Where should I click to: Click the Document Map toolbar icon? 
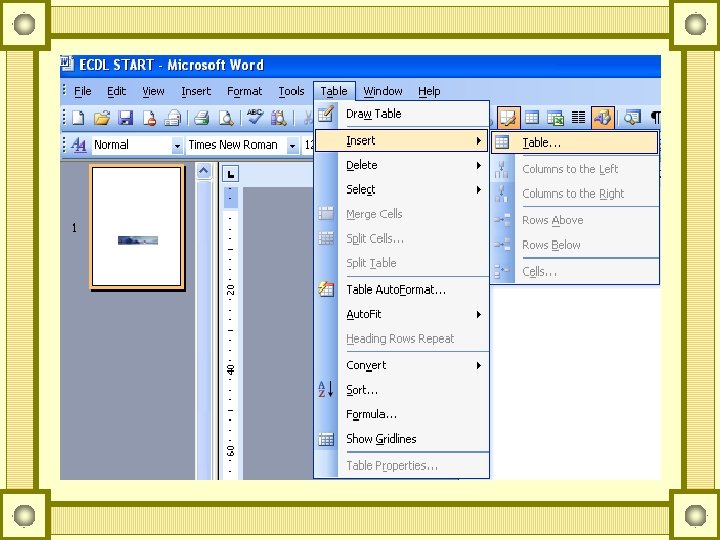[x=632, y=118]
